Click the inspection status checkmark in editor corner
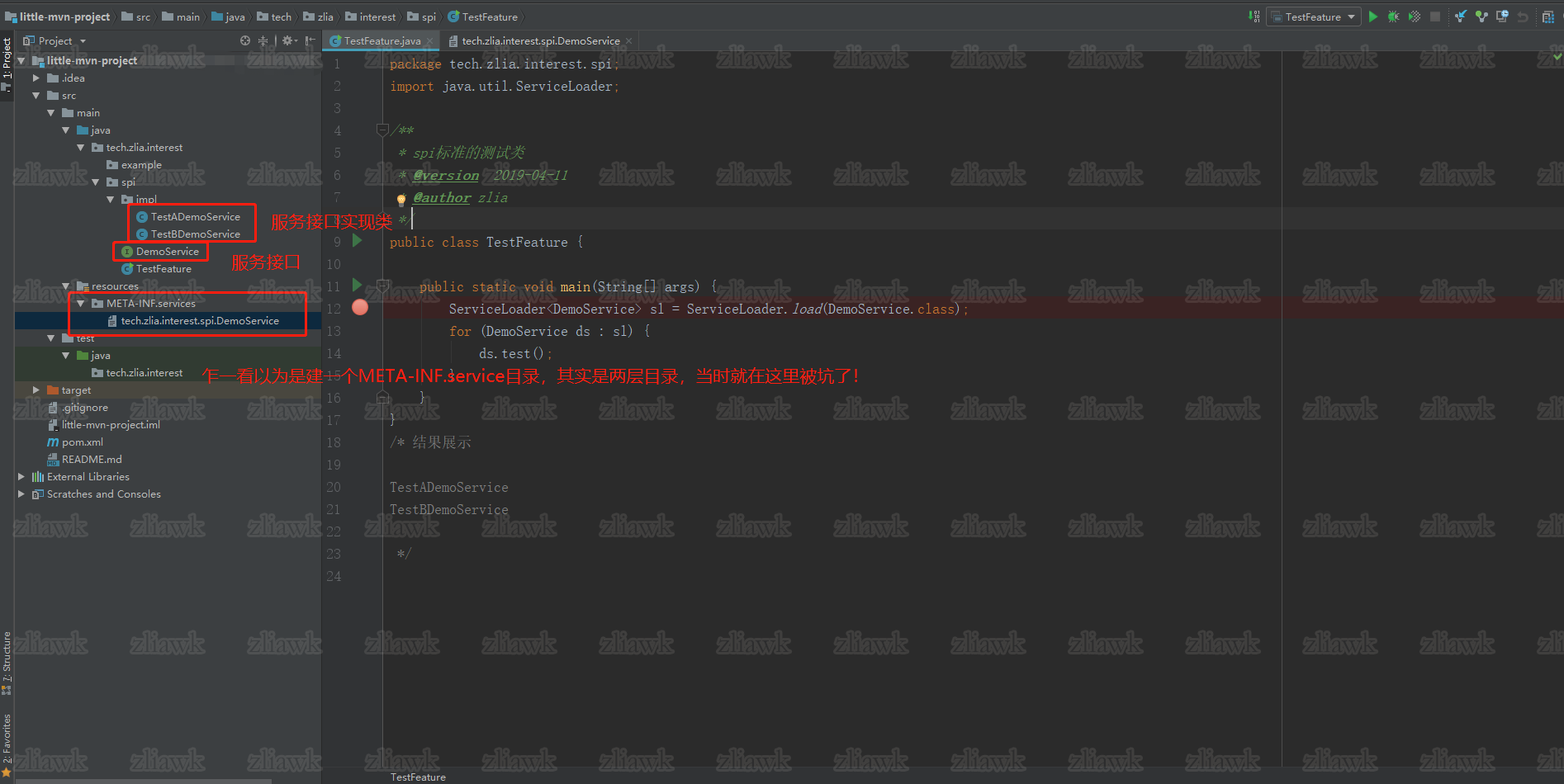Viewport: 1564px width, 784px height. click(x=1557, y=57)
